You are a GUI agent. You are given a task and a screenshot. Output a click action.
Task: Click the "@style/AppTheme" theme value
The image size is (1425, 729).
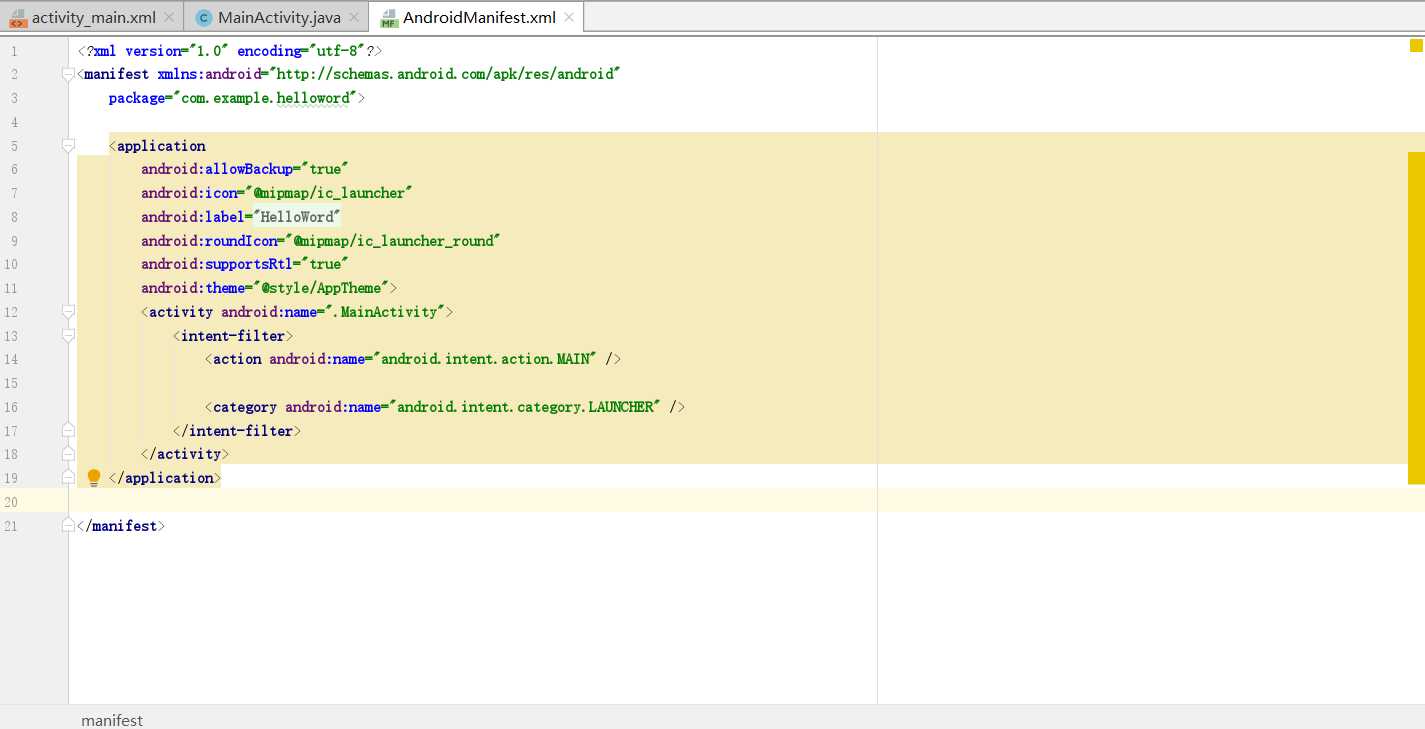pyautogui.click(x=321, y=288)
